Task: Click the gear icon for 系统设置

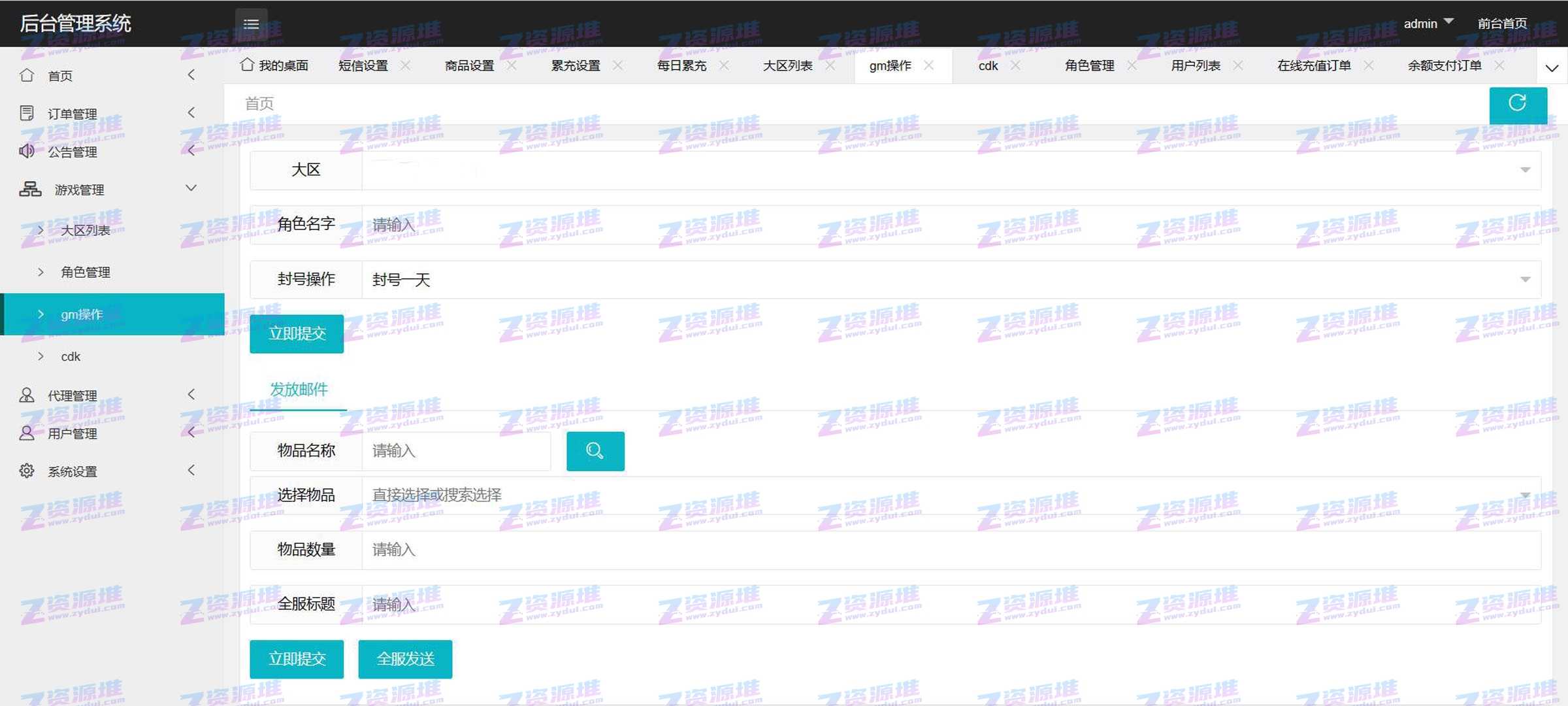Action: (x=27, y=471)
